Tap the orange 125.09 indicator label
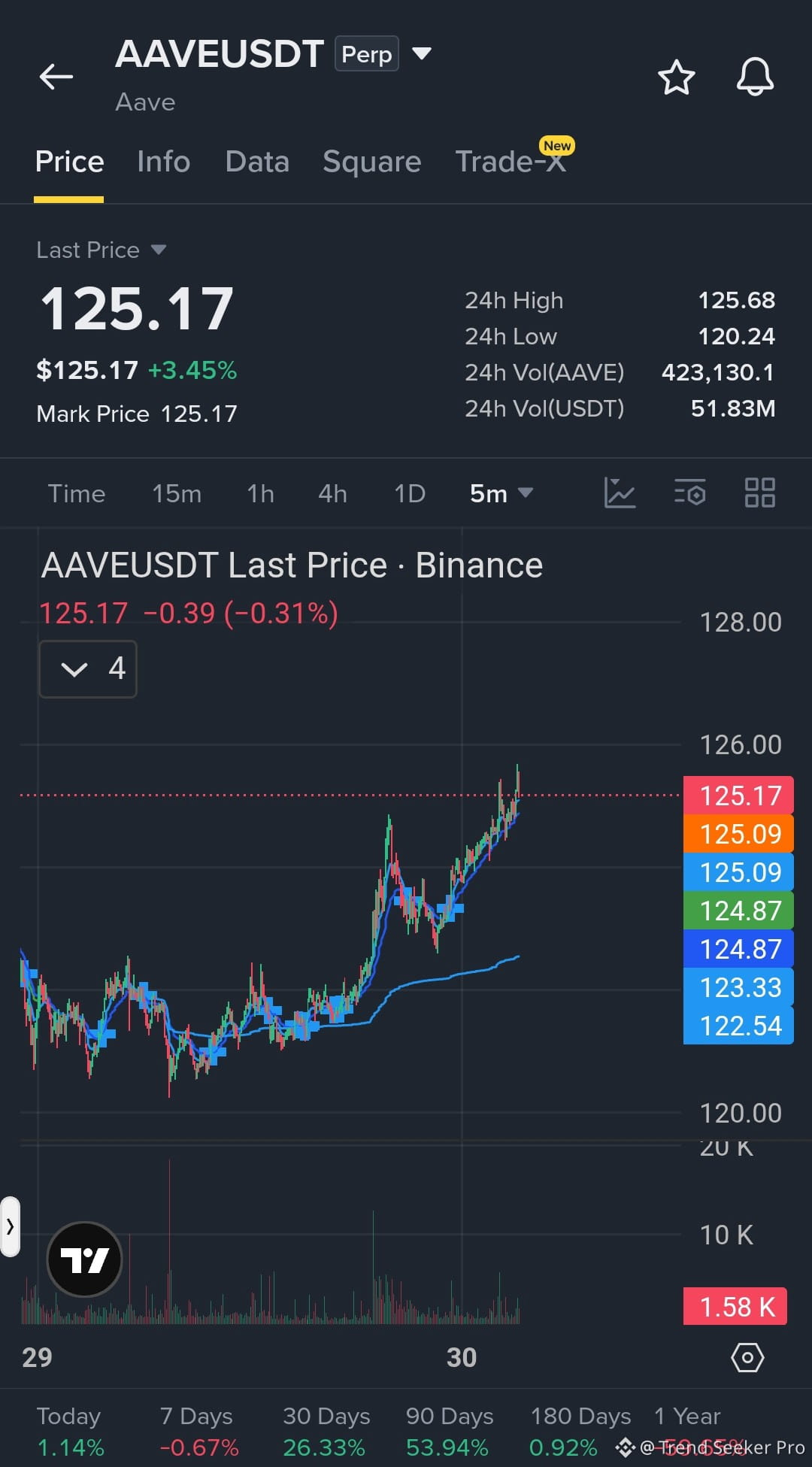 738,833
